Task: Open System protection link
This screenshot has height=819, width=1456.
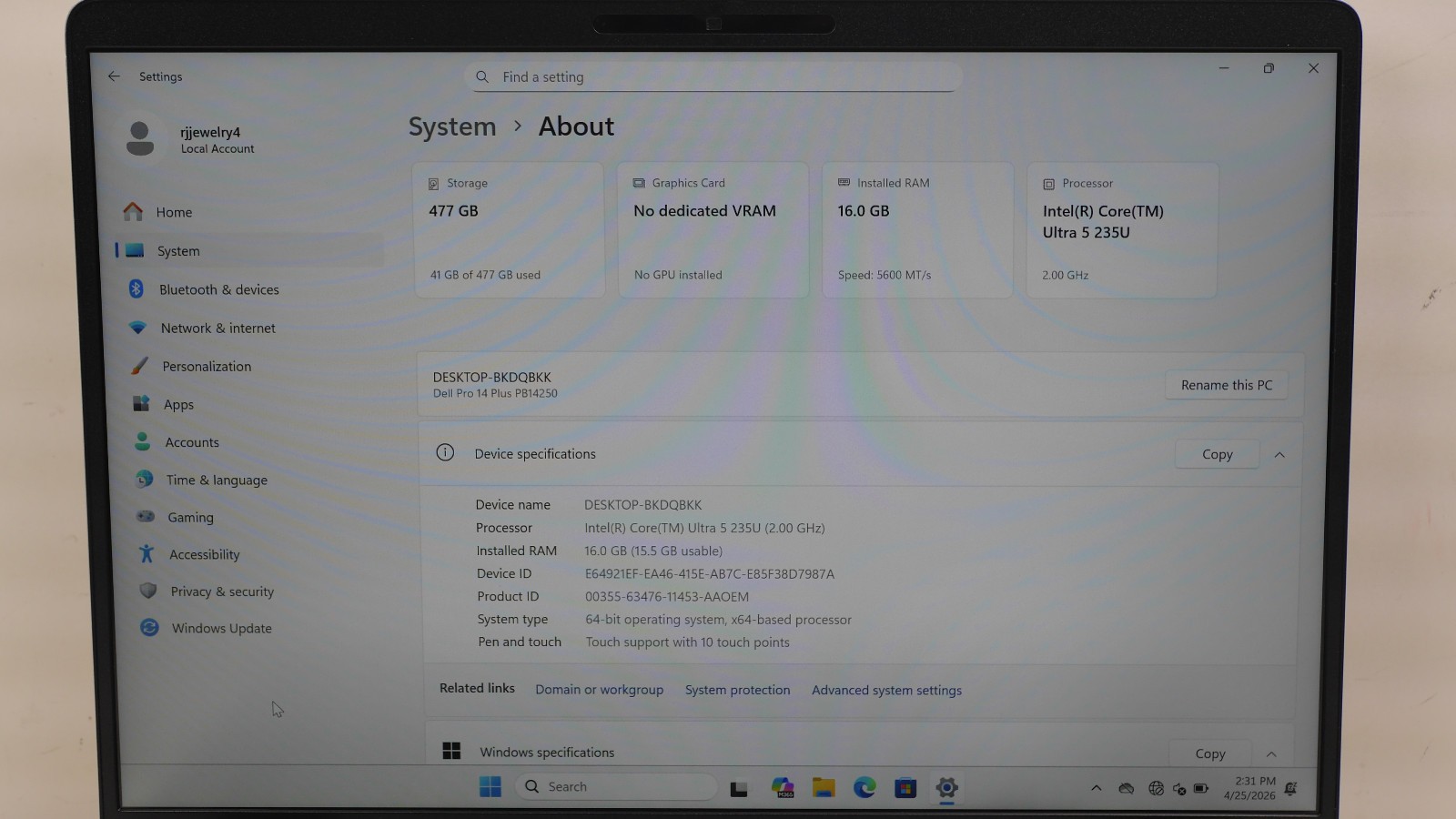Action: pyautogui.click(x=738, y=690)
